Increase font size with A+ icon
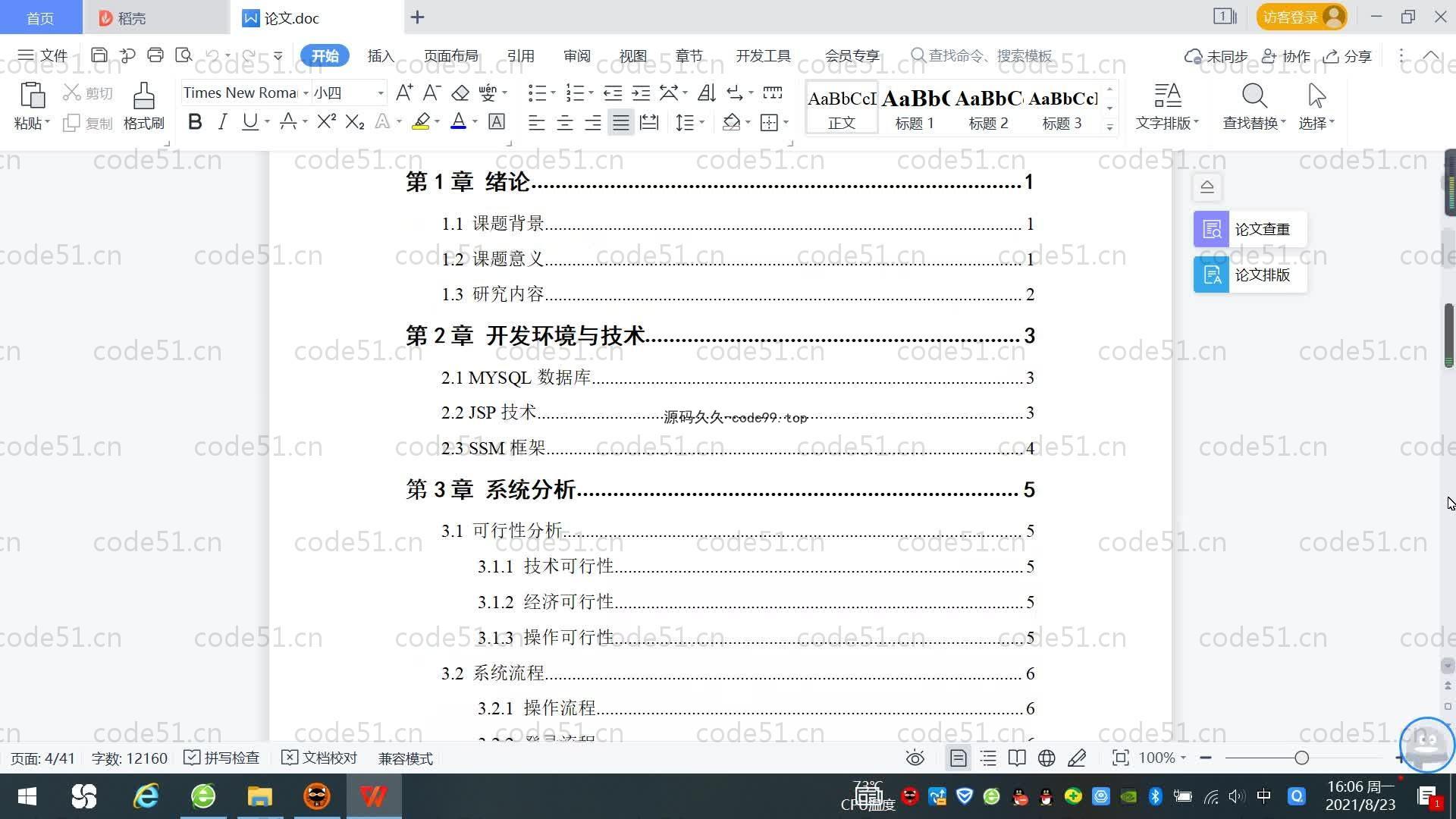 (x=404, y=93)
